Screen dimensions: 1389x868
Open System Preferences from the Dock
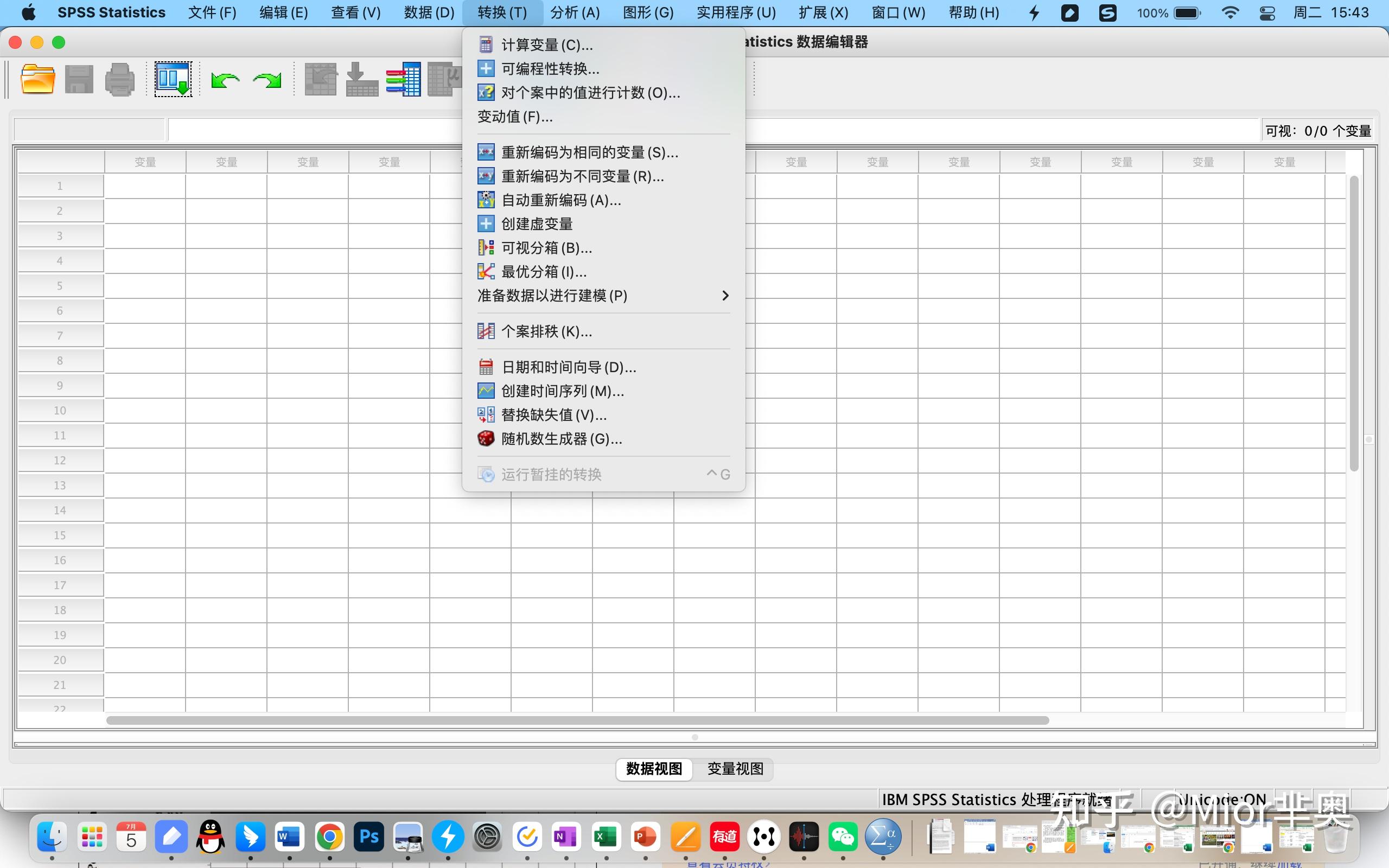(487, 837)
